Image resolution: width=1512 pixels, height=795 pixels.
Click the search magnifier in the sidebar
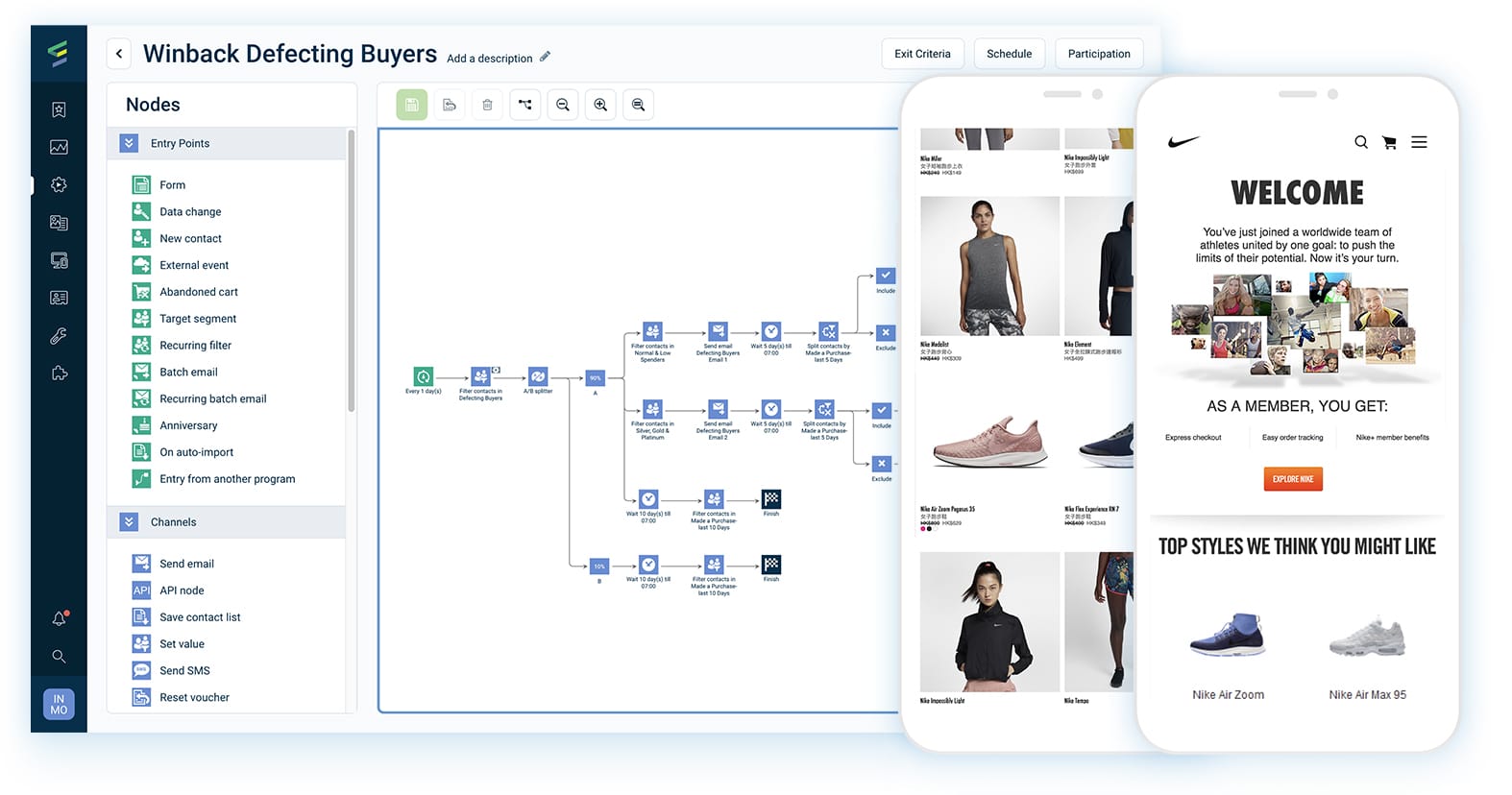click(x=59, y=657)
